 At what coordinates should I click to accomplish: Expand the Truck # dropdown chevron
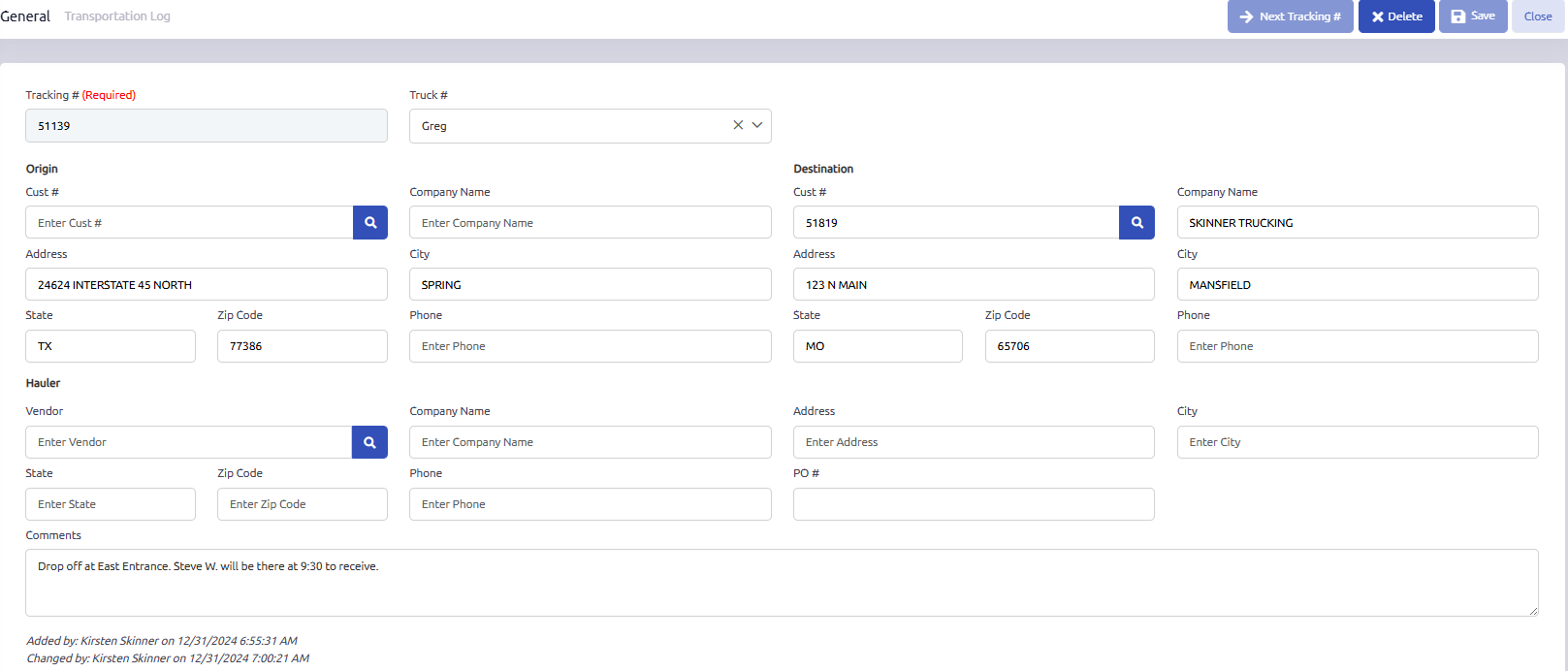coord(757,125)
